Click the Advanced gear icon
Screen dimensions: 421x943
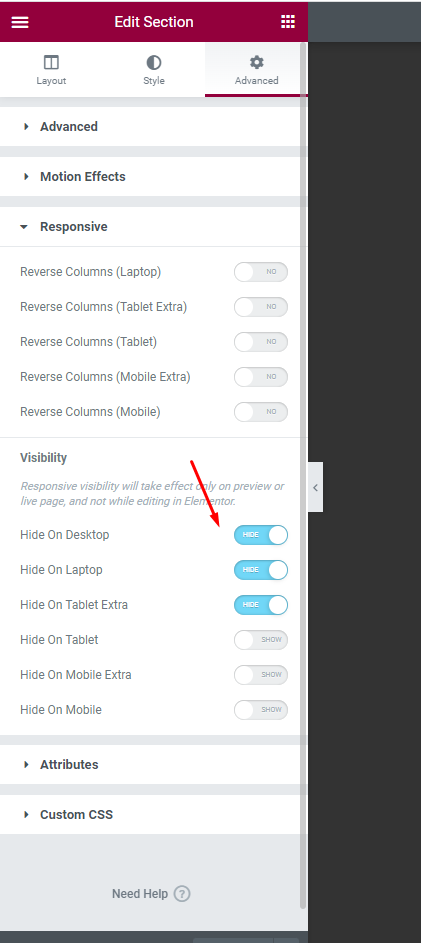point(257,62)
